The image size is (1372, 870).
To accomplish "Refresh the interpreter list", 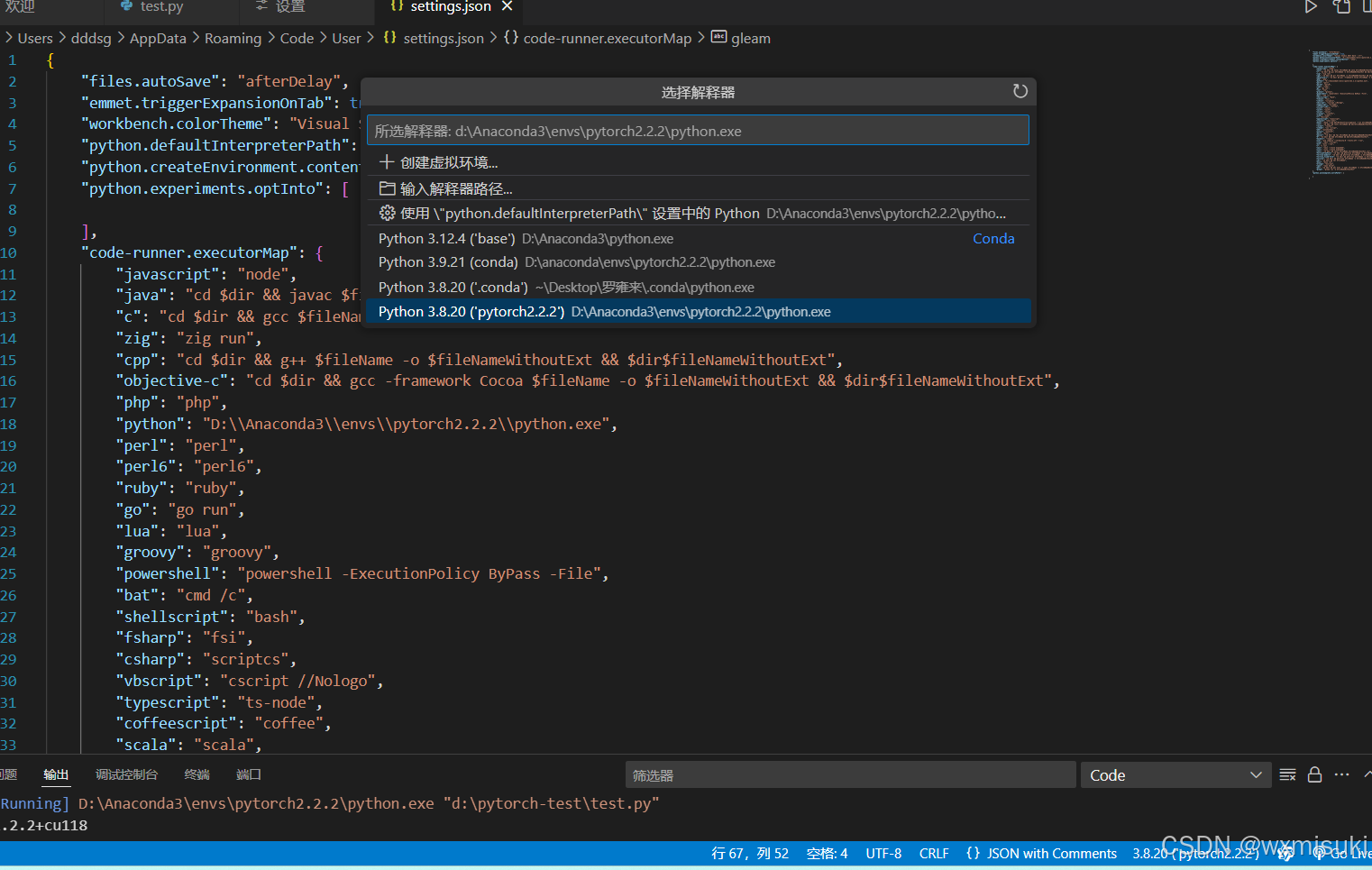I will point(1020,91).
